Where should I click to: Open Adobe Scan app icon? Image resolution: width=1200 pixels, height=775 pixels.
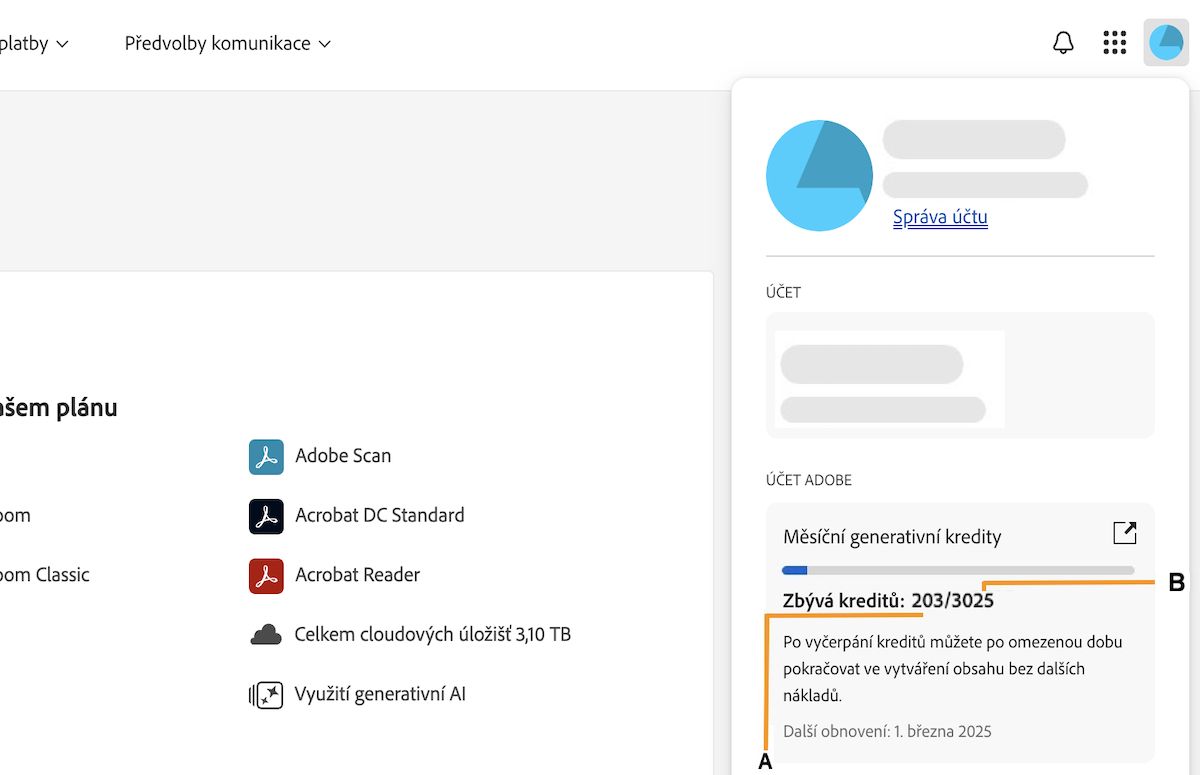(266, 456)
